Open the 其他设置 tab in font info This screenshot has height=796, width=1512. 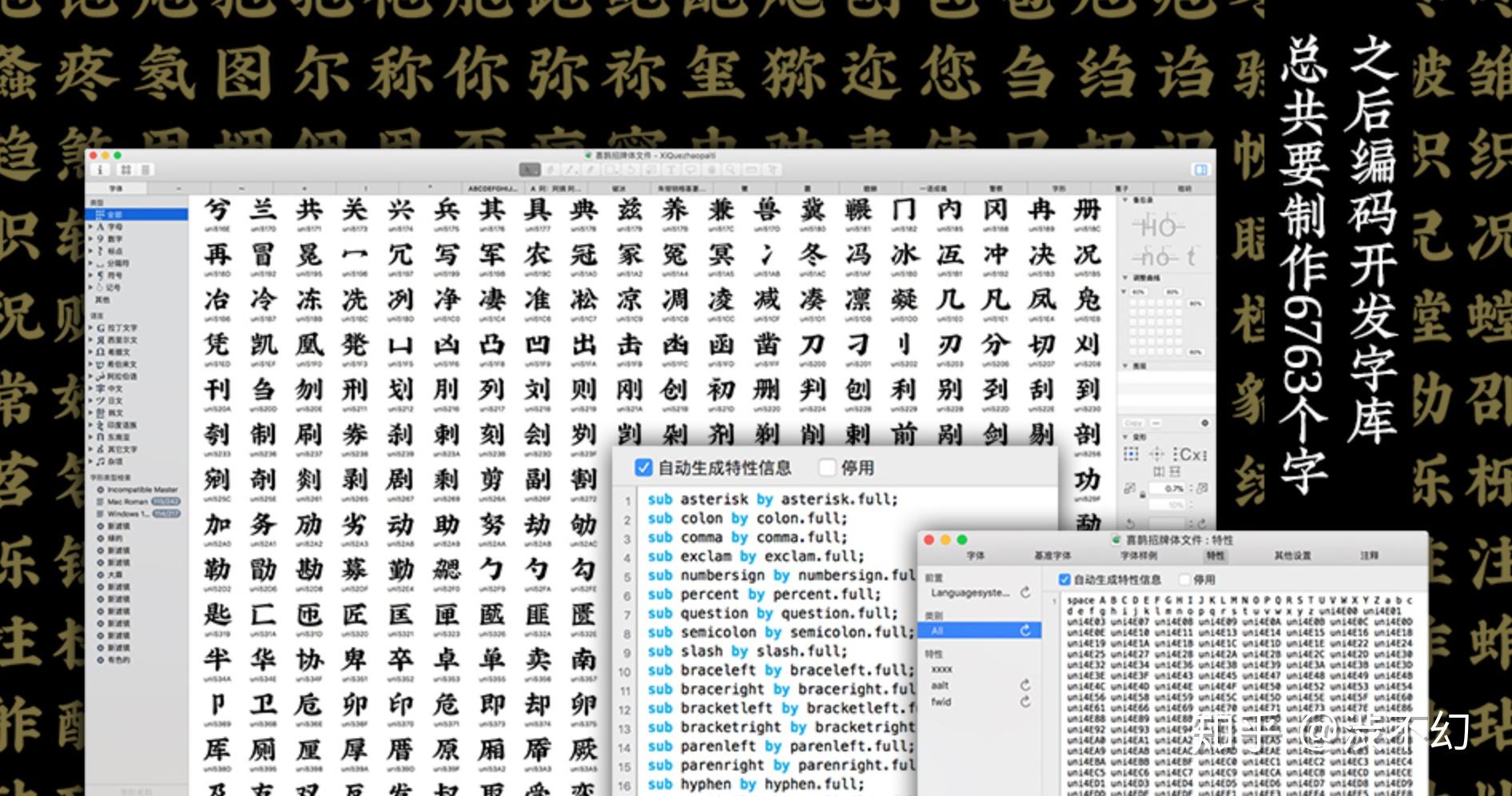1292,555
